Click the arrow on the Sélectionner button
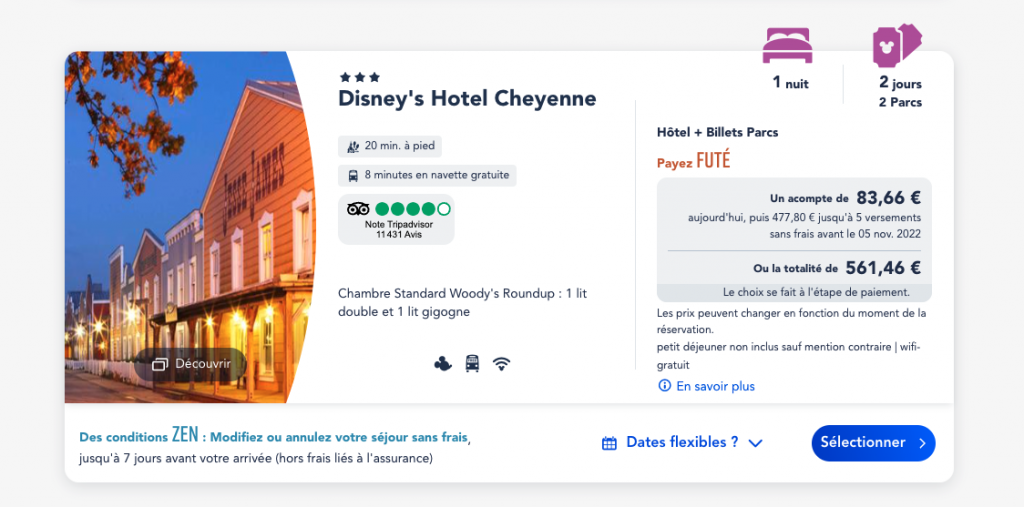The width and height of the screenshot is (1024, 507). click(922, 444)
